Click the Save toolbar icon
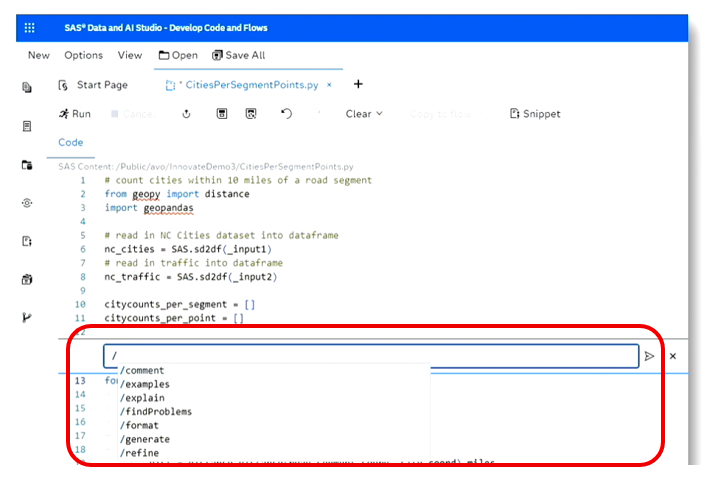The height and width of the screenshot is (486, 712). [222, 114]
